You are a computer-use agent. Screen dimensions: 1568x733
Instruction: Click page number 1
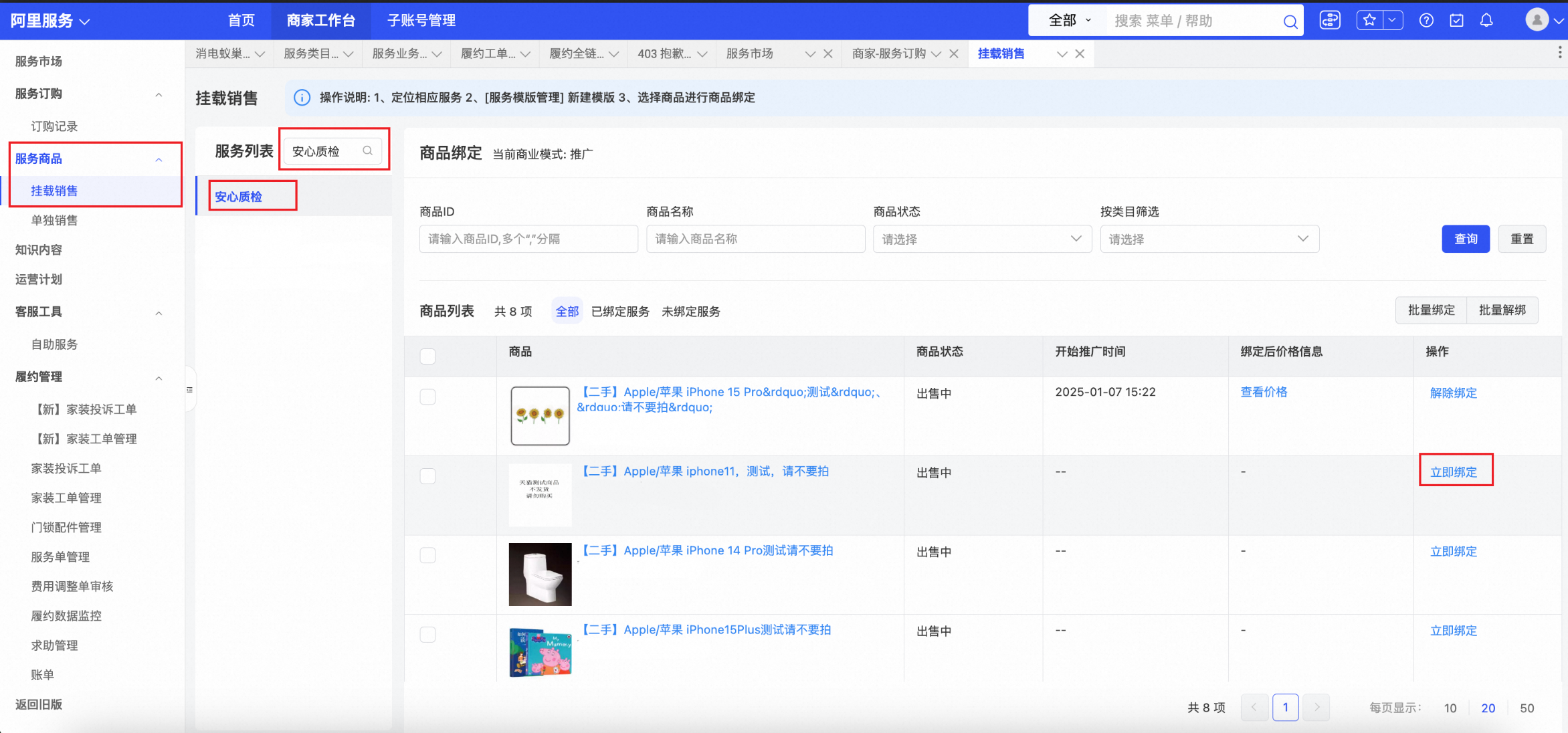[1285, 708]
